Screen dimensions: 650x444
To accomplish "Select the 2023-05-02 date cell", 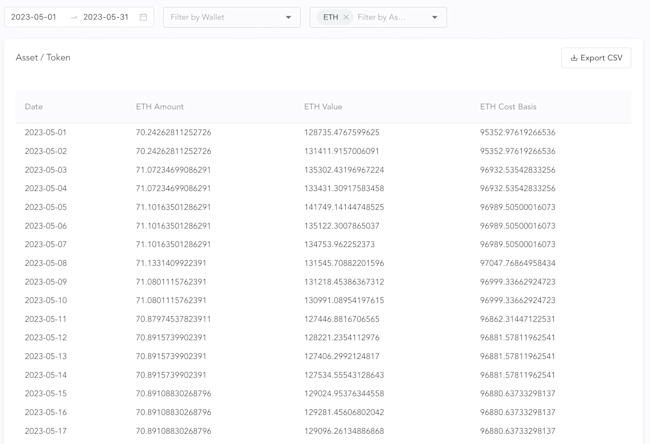I will click(46, 151).
